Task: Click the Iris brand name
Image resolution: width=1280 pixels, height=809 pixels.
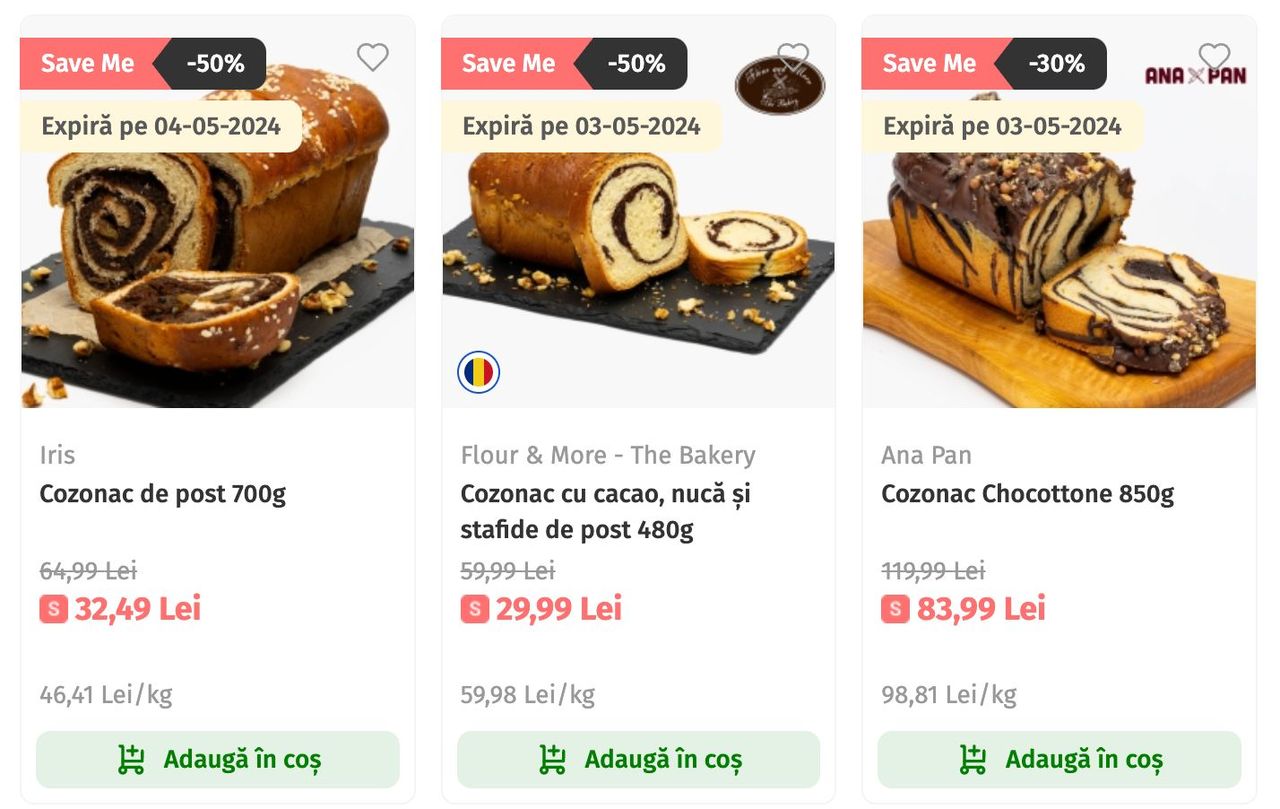Action: 58,455
